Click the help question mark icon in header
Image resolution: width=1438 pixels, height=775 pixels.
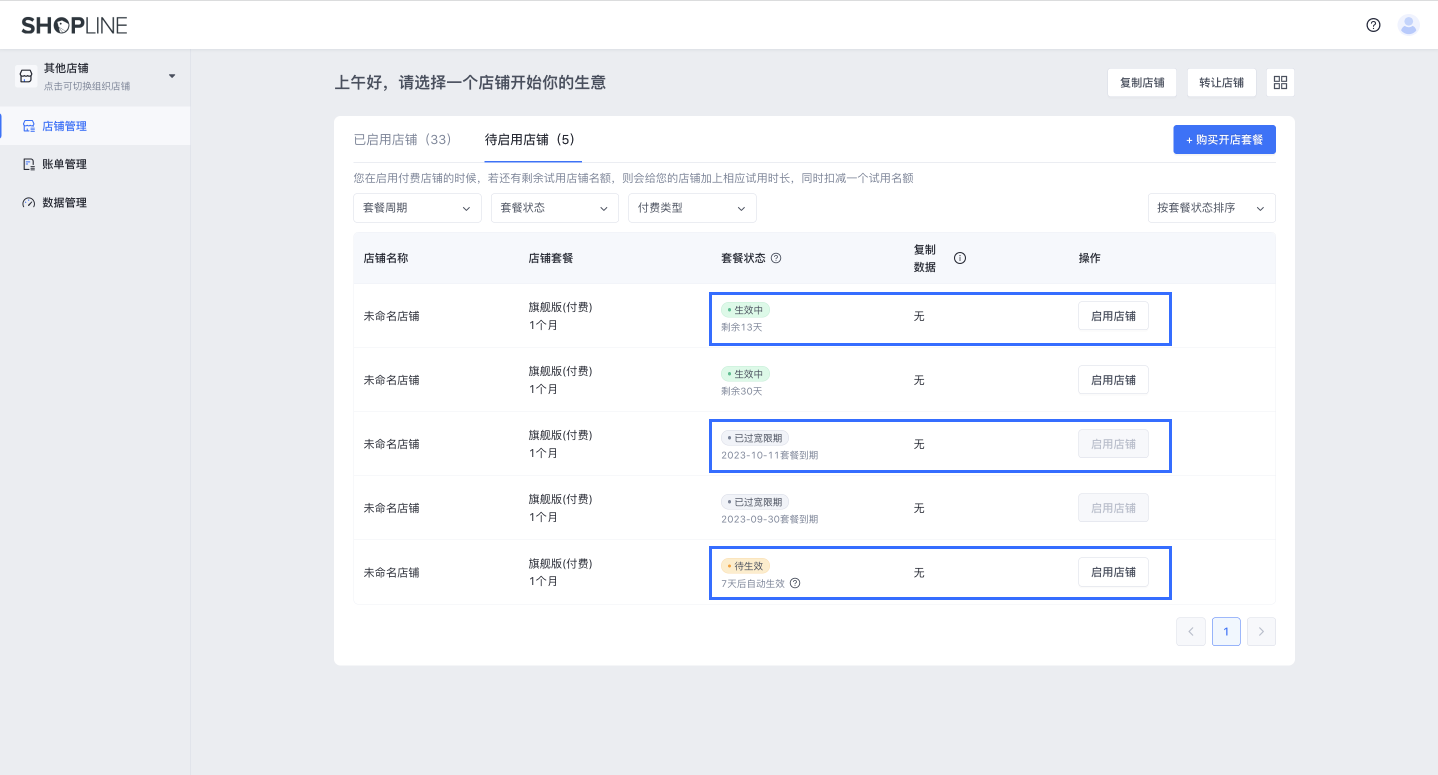click(1373, 25)
